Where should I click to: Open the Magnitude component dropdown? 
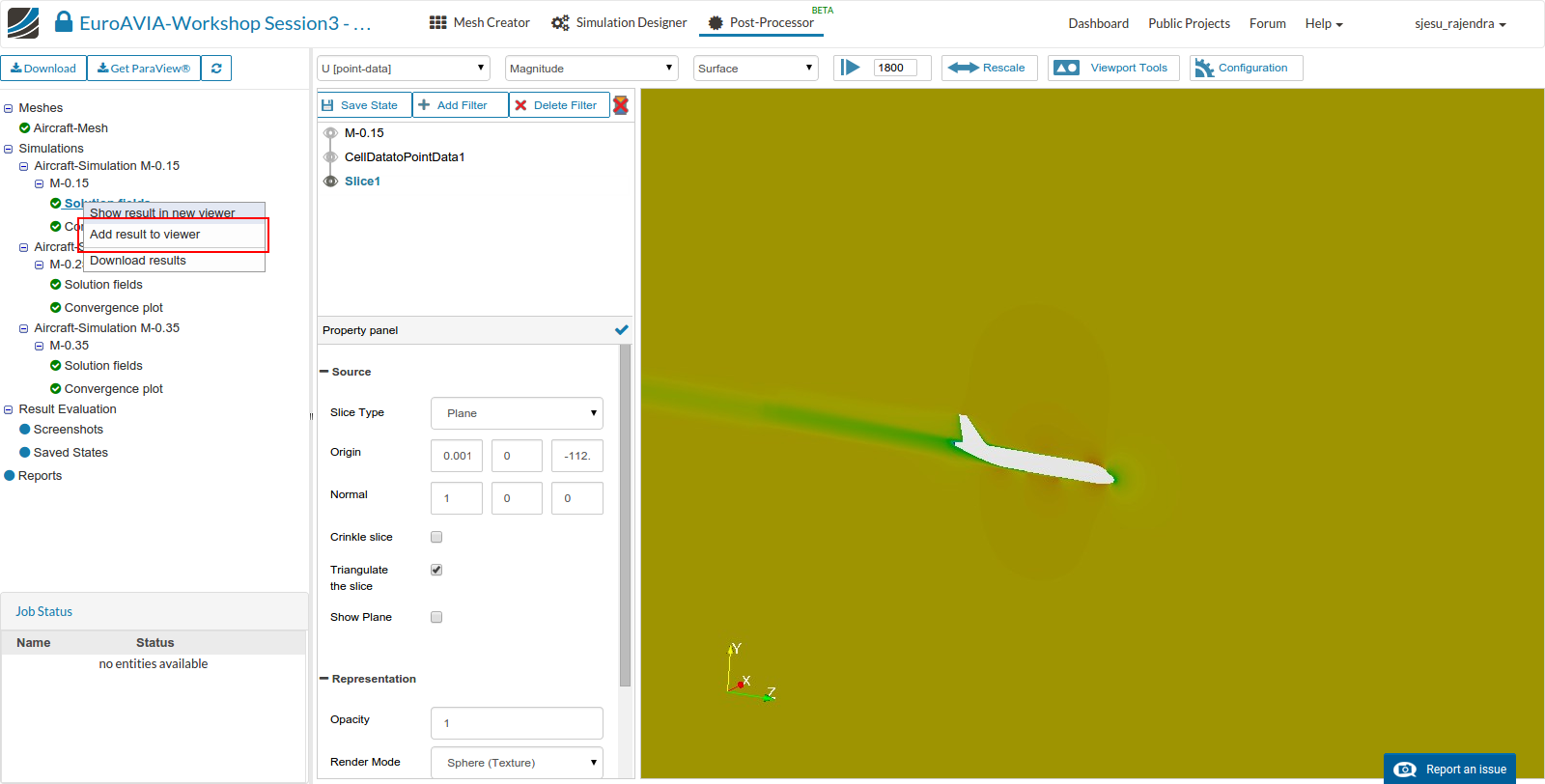tap(592, 69)
